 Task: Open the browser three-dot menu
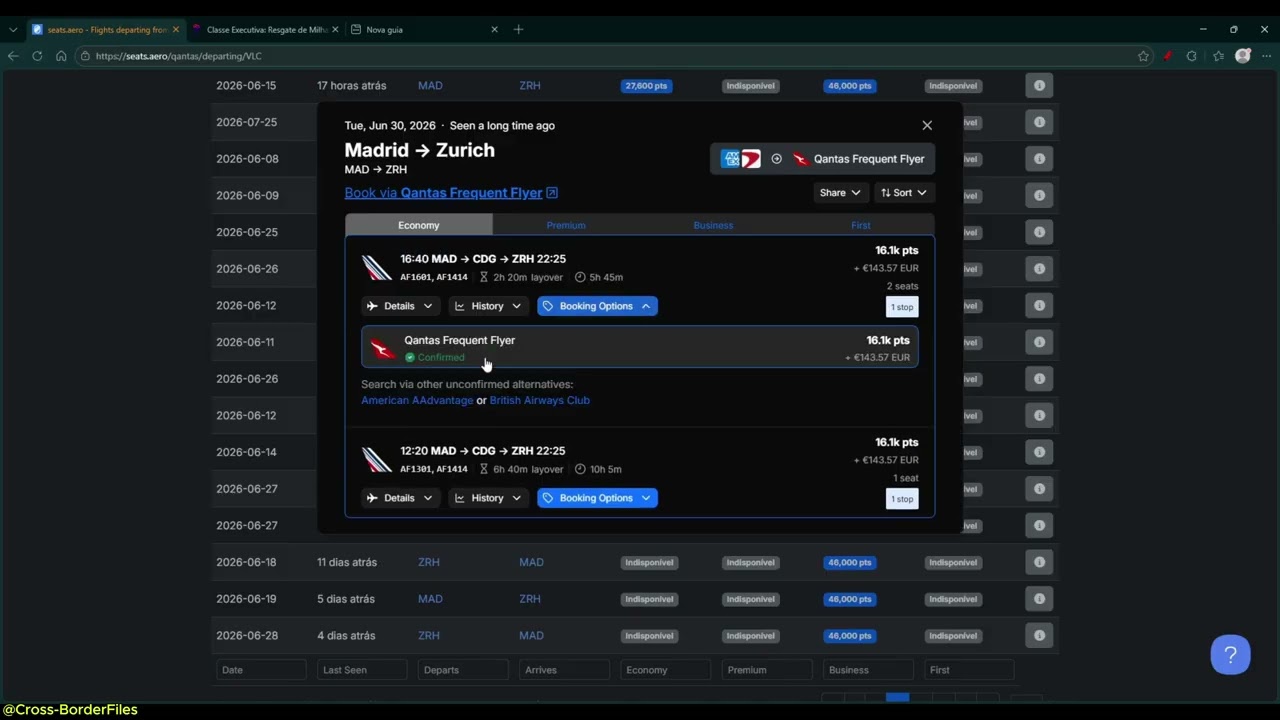click(x=1266, y=56)
